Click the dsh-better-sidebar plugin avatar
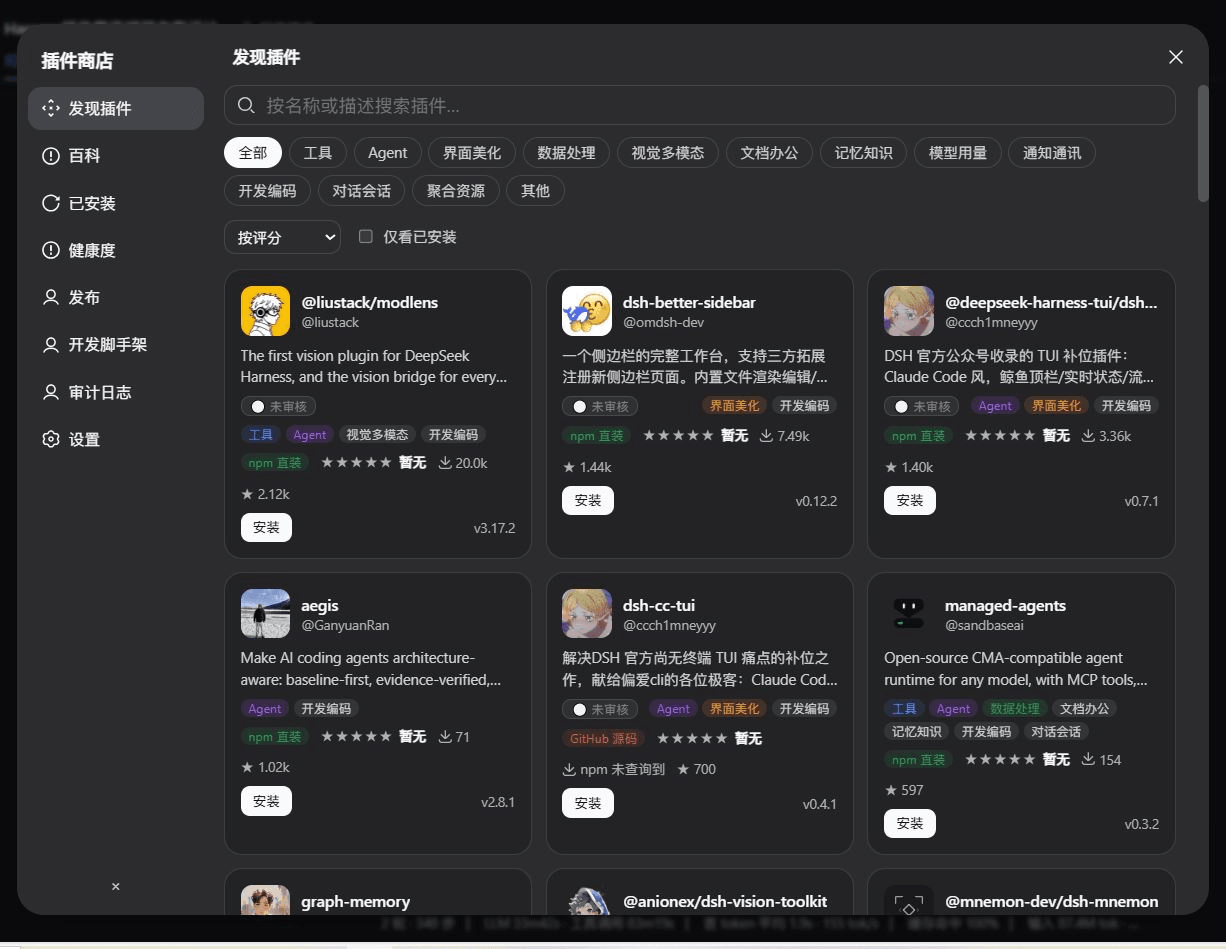 click(x=587, y=311)
